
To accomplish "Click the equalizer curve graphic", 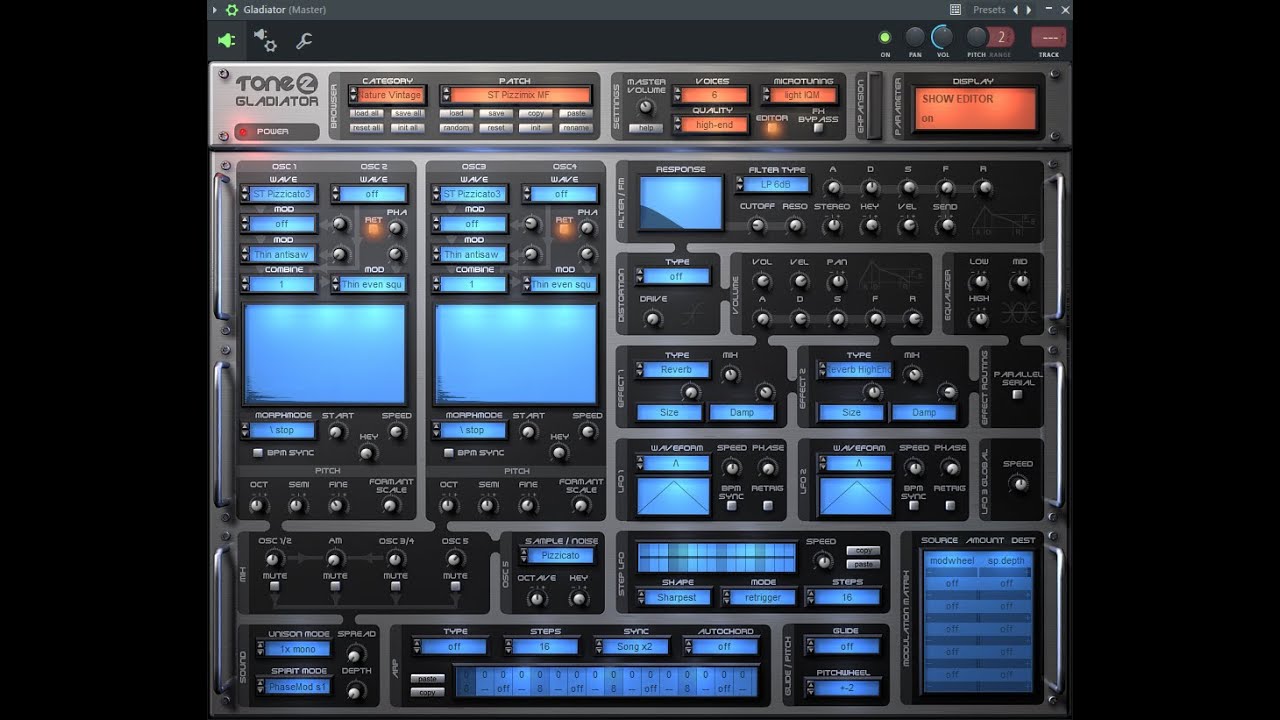I will click(1021, 314).
